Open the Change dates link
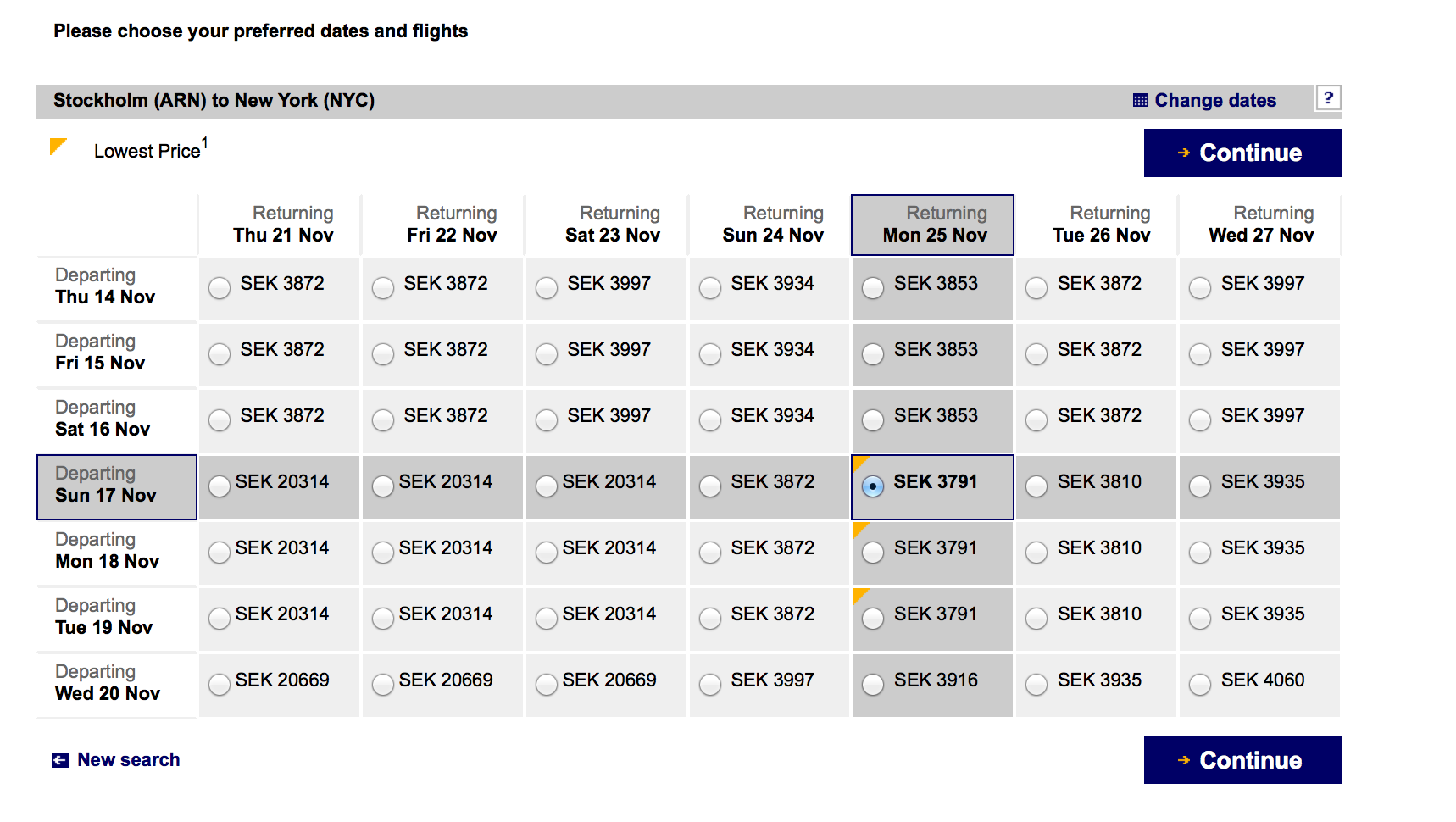1456x822 pixels. [x=1214, y=101]
